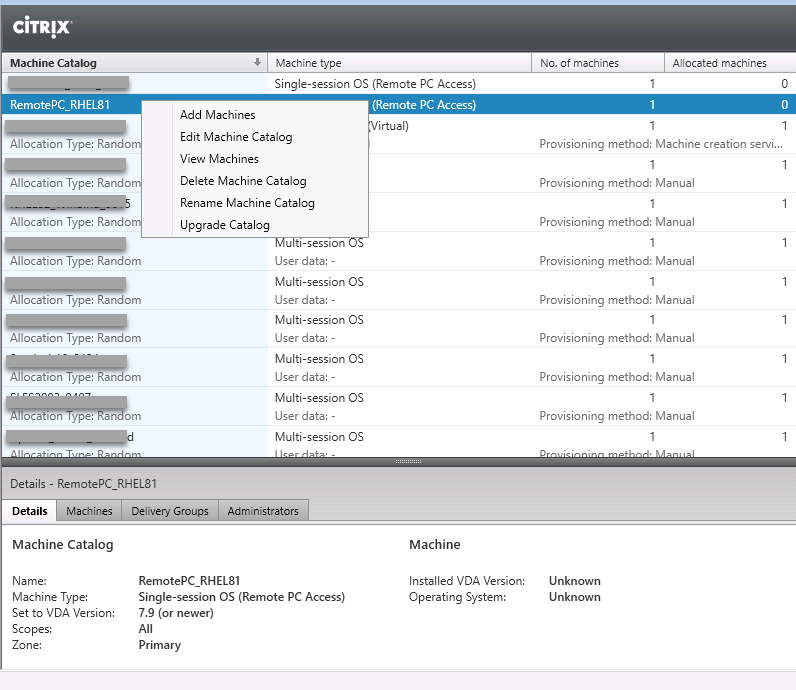Open the Machines tab in details pane

pos(89,511)
